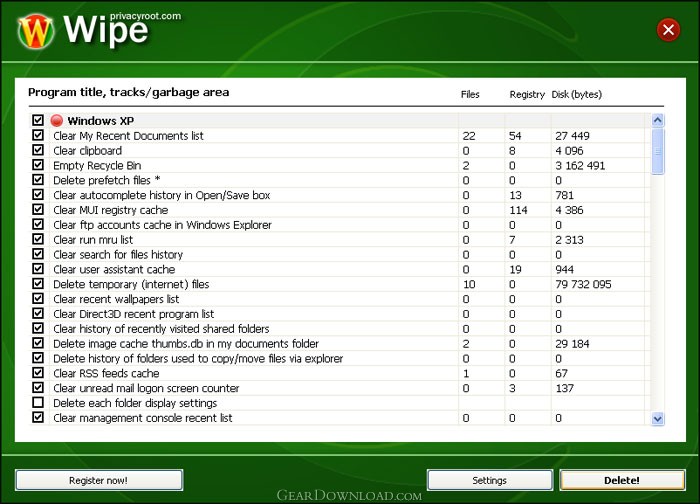
Task: Click 'Program title, tracks/garbage area' header
Action: (x=129, y=92)
